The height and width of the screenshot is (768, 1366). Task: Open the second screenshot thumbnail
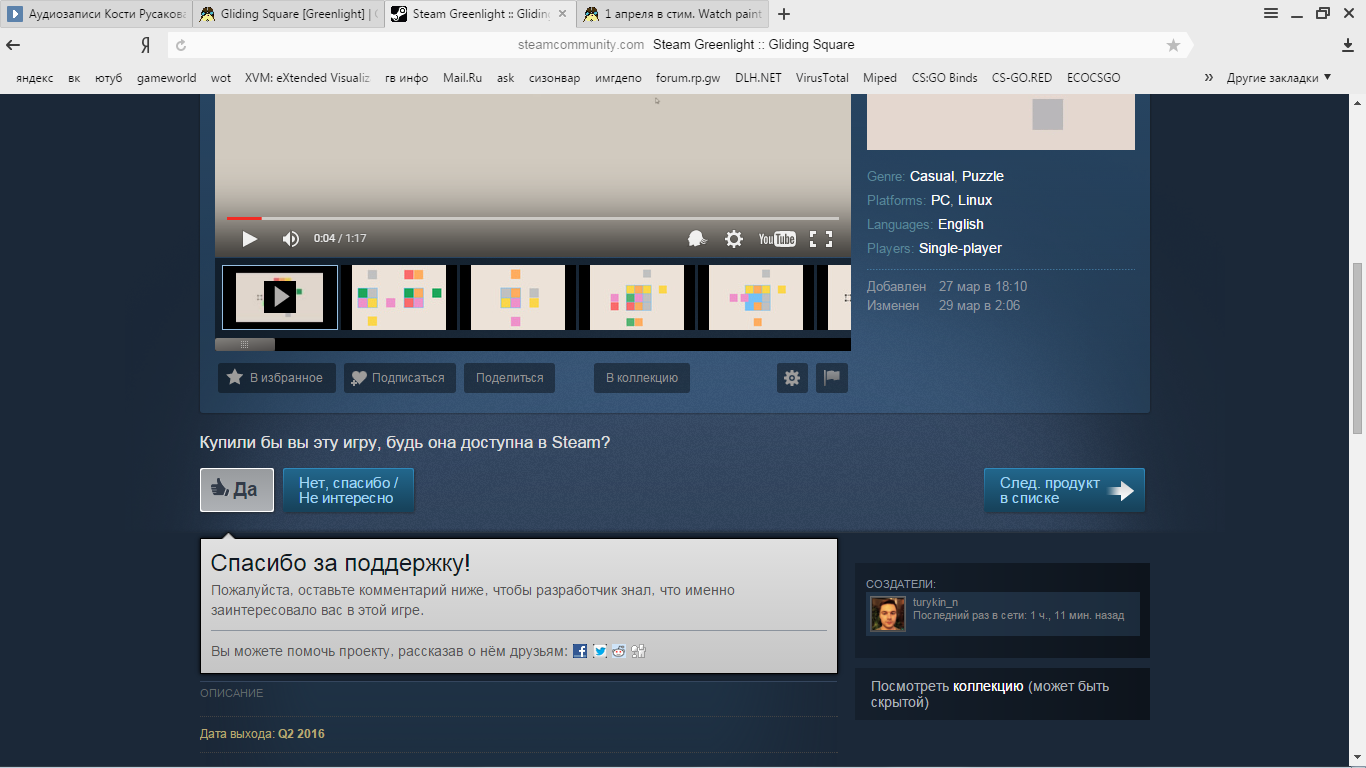pyautogui.click(x=399, y=297)
